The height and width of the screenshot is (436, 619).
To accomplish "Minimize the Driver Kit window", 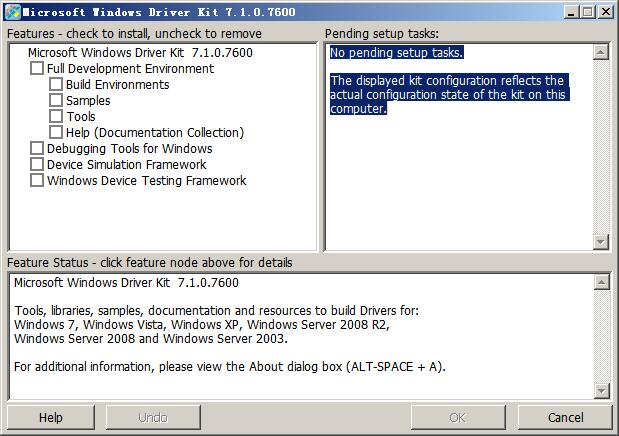I will [571, 12].
